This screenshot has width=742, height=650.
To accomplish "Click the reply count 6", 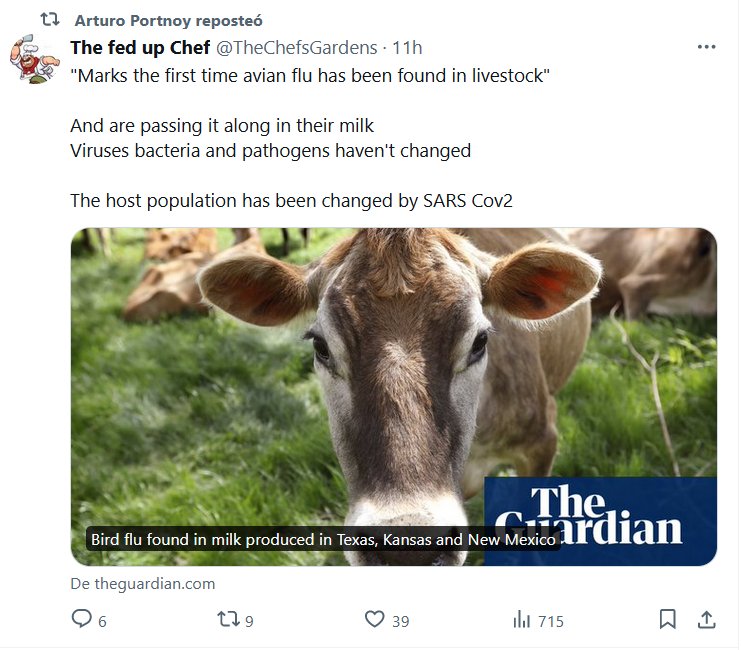I will pyautogui.click(x=102, y=621).
